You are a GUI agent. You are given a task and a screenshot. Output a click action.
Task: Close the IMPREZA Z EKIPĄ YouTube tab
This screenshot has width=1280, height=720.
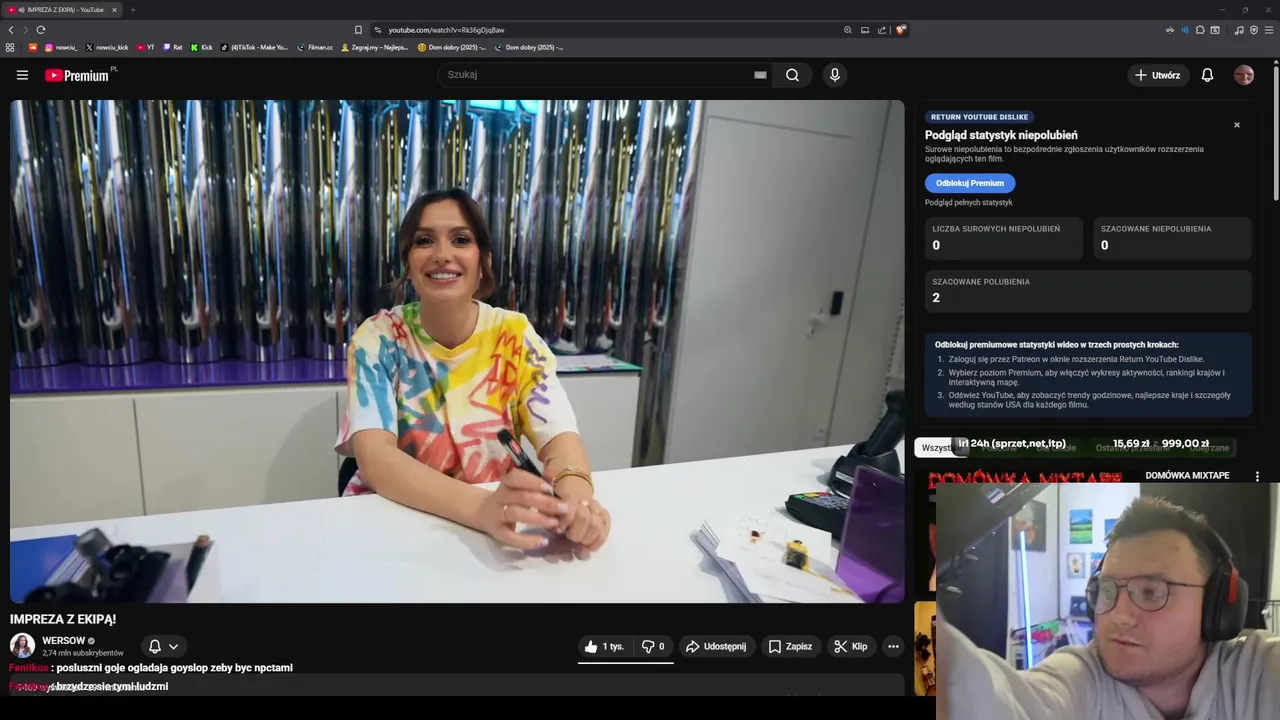pyautogui.click(x=114, y=10)
